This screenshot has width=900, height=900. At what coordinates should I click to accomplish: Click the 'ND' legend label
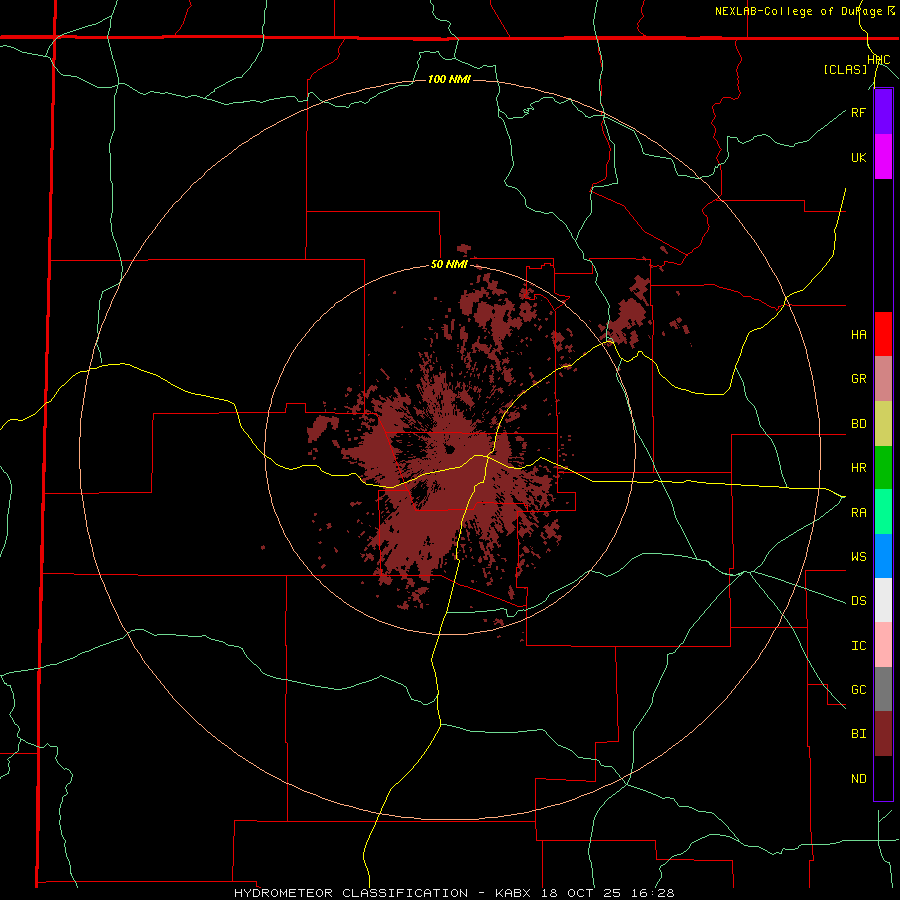click(x=858, y=778)
